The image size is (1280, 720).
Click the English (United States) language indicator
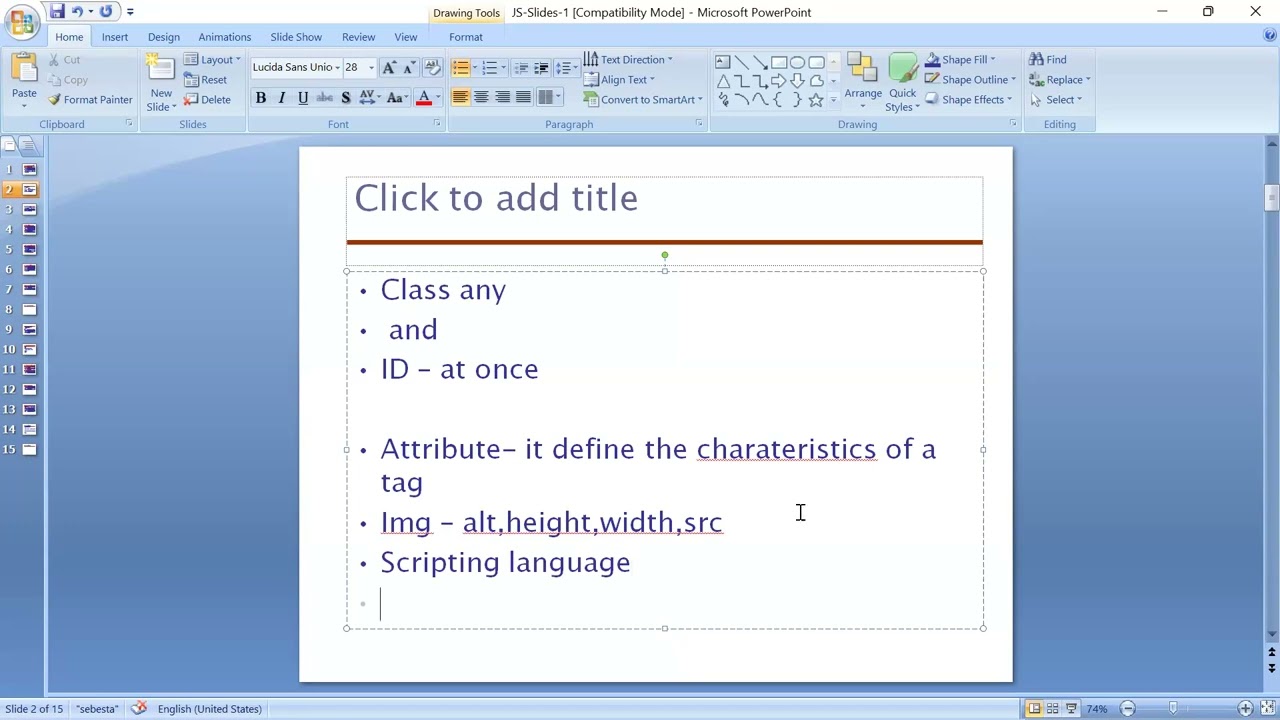point(209,709)
